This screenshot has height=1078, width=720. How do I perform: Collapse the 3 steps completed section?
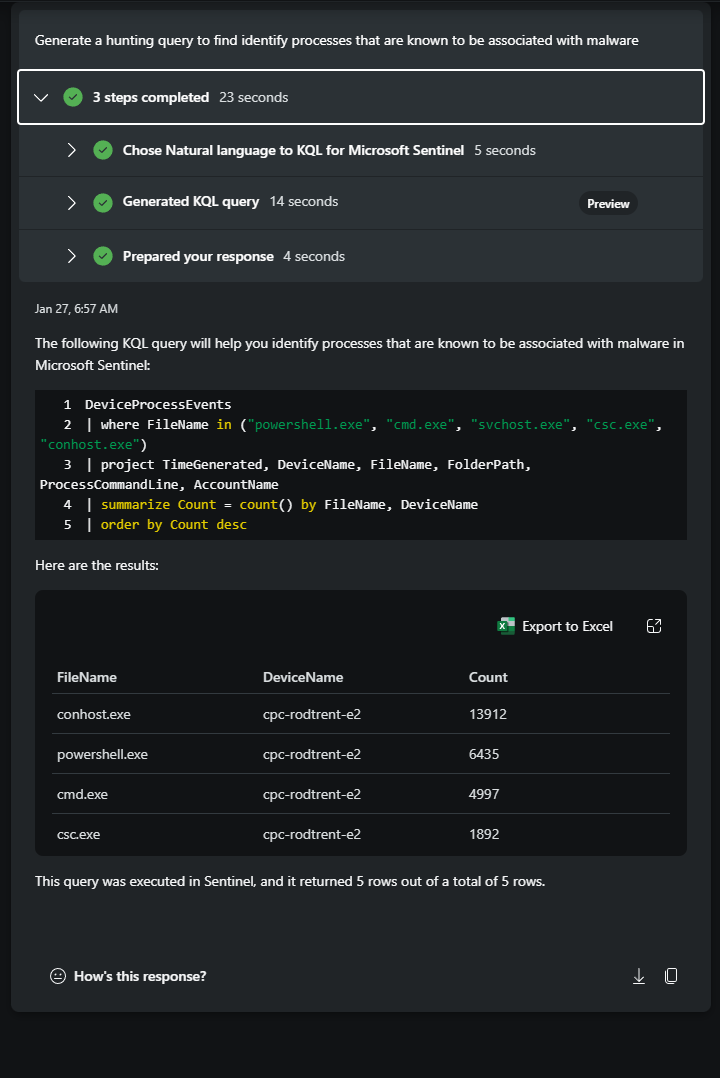pyautogui.click(x=41, y=98)
